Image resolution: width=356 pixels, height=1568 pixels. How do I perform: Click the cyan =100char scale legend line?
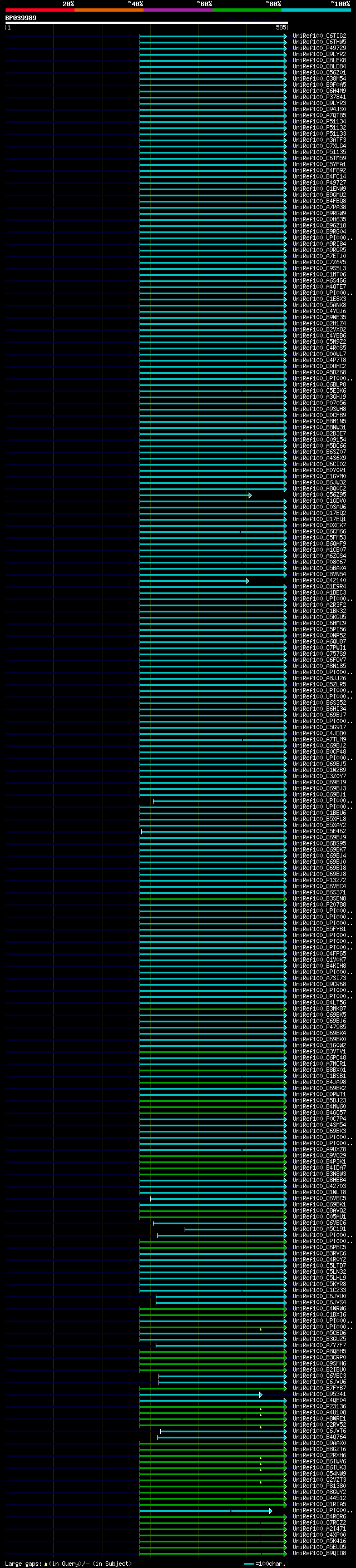point(248,1564)
